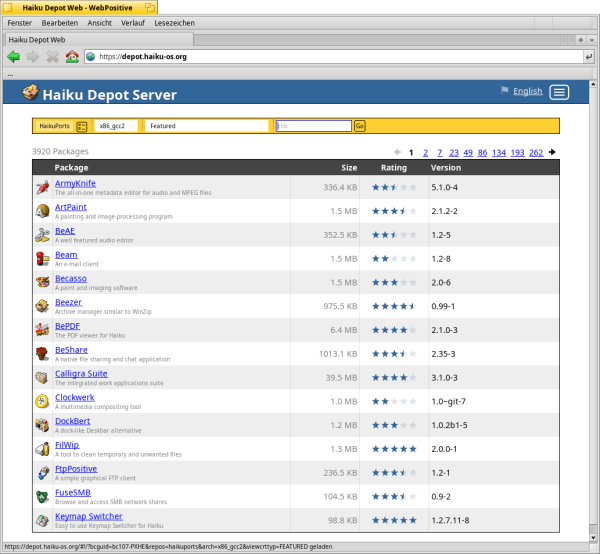600x554 pixels.
Task: Click the repository chooser icon beside HaikuPorts
Action: coord(82,126)
